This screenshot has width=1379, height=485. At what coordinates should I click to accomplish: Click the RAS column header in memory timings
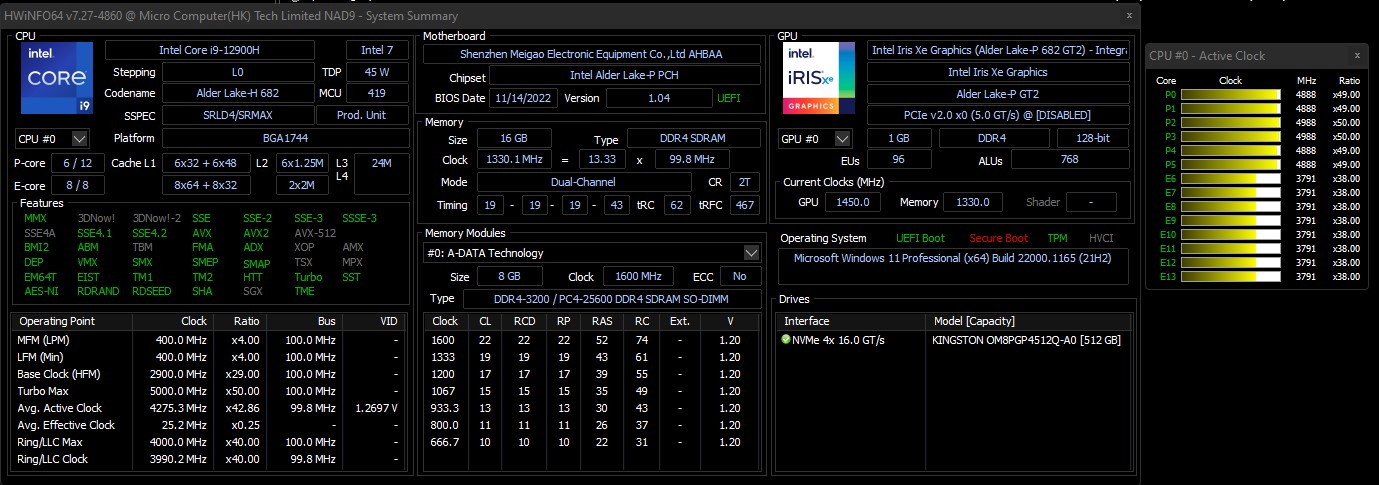pos(602,321)
